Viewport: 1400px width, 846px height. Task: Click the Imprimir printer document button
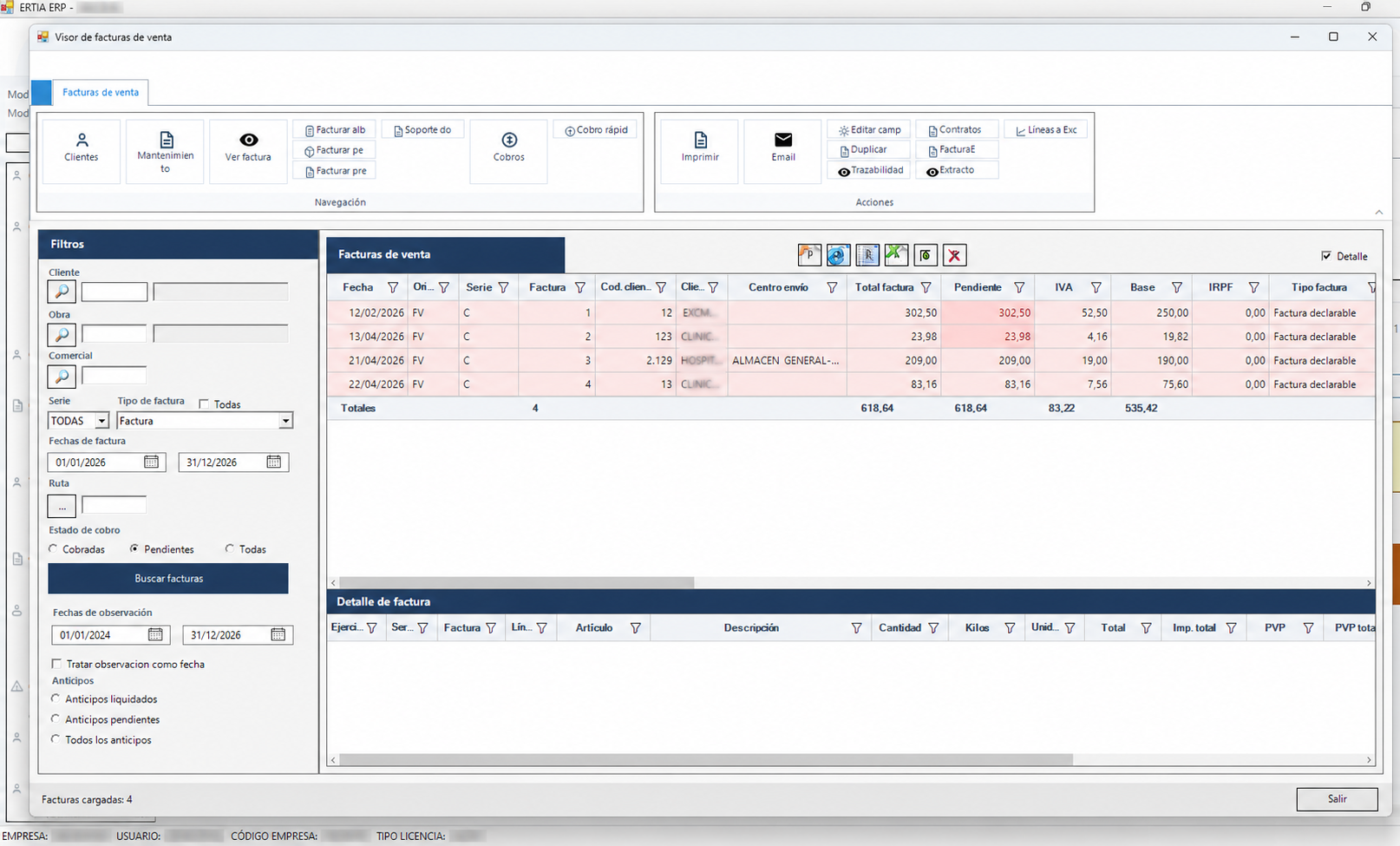(x=700, y=152)
